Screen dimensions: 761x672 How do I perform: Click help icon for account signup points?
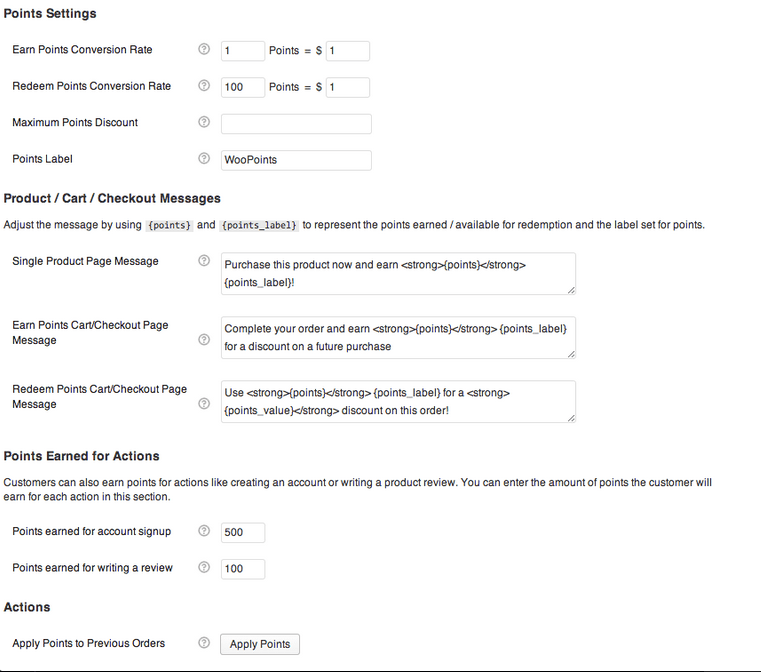204,531
